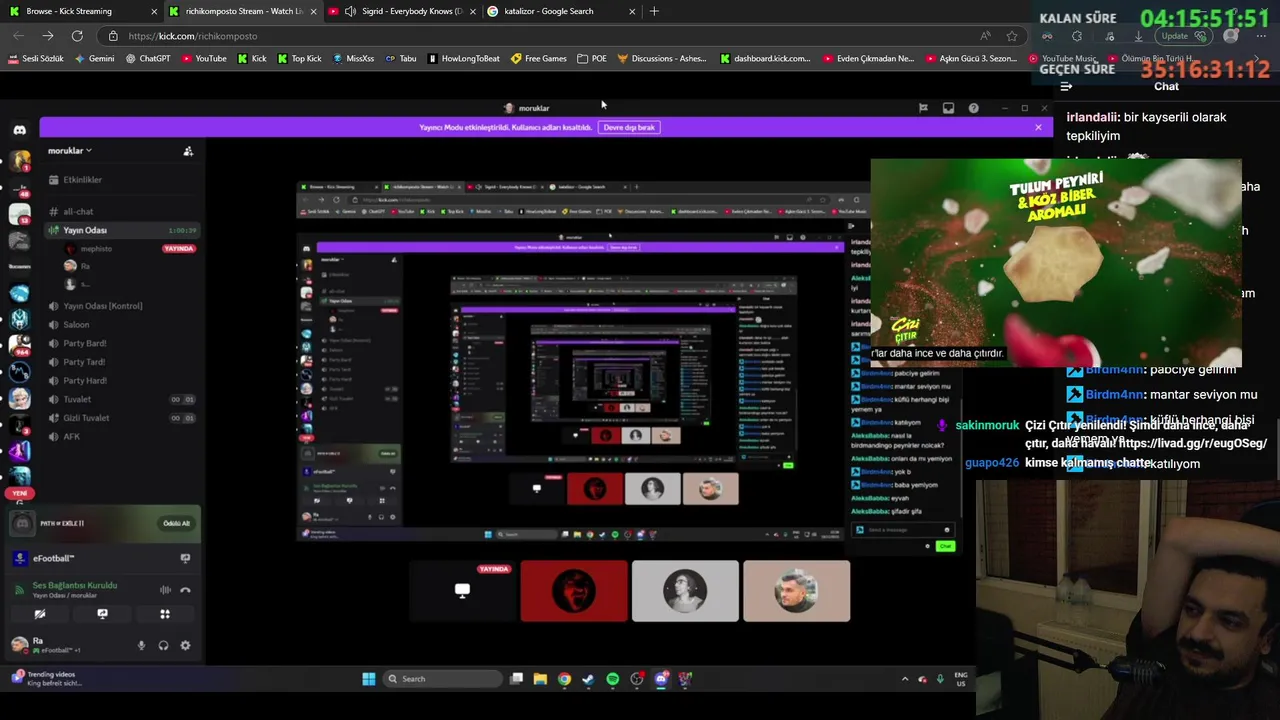This screenshot has width=1280, height=720.
Task: Switch to katalizor - Google Search tab
Action: 562,11
